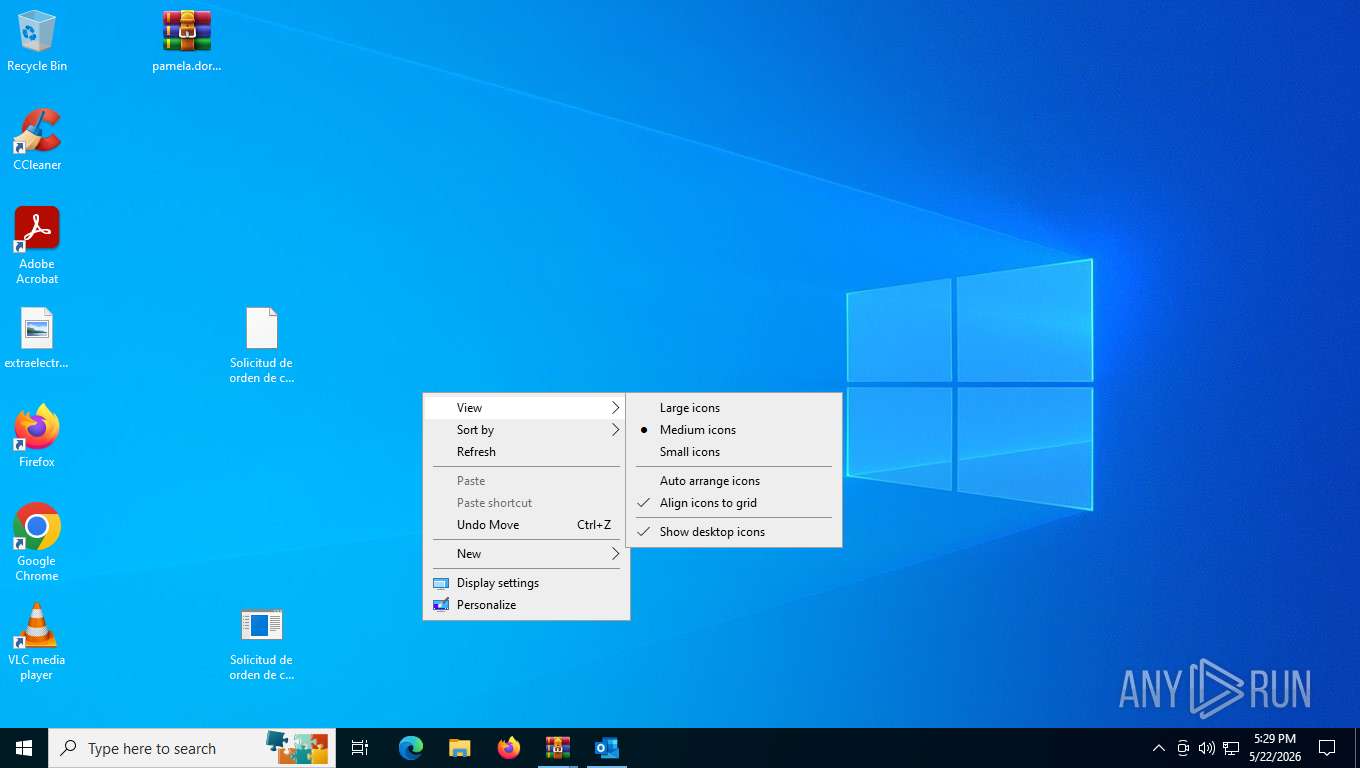Open File Explorer from the taskbar

(x=460, y=748)
